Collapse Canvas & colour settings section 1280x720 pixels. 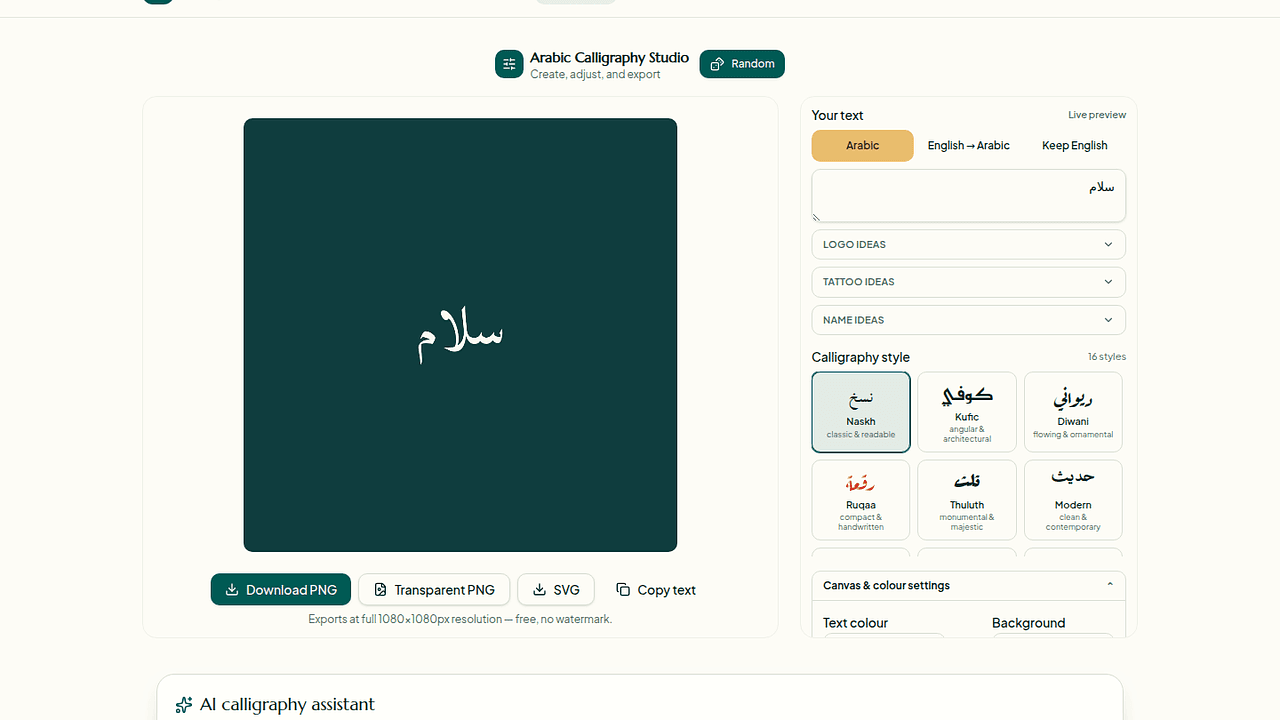pos(969,586)
